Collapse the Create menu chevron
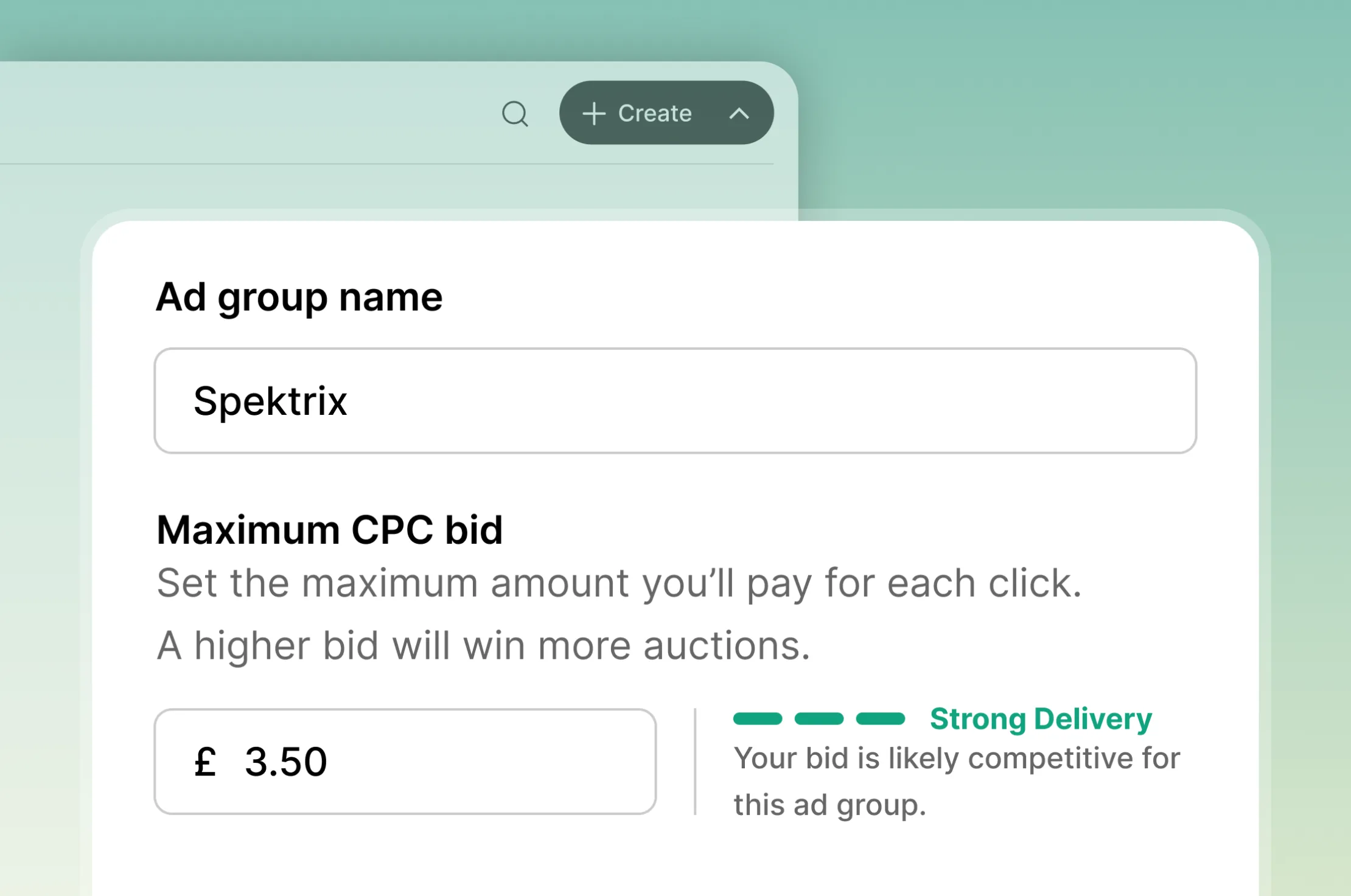This screenshot has width=1351, height=896. tap(739, 114)
